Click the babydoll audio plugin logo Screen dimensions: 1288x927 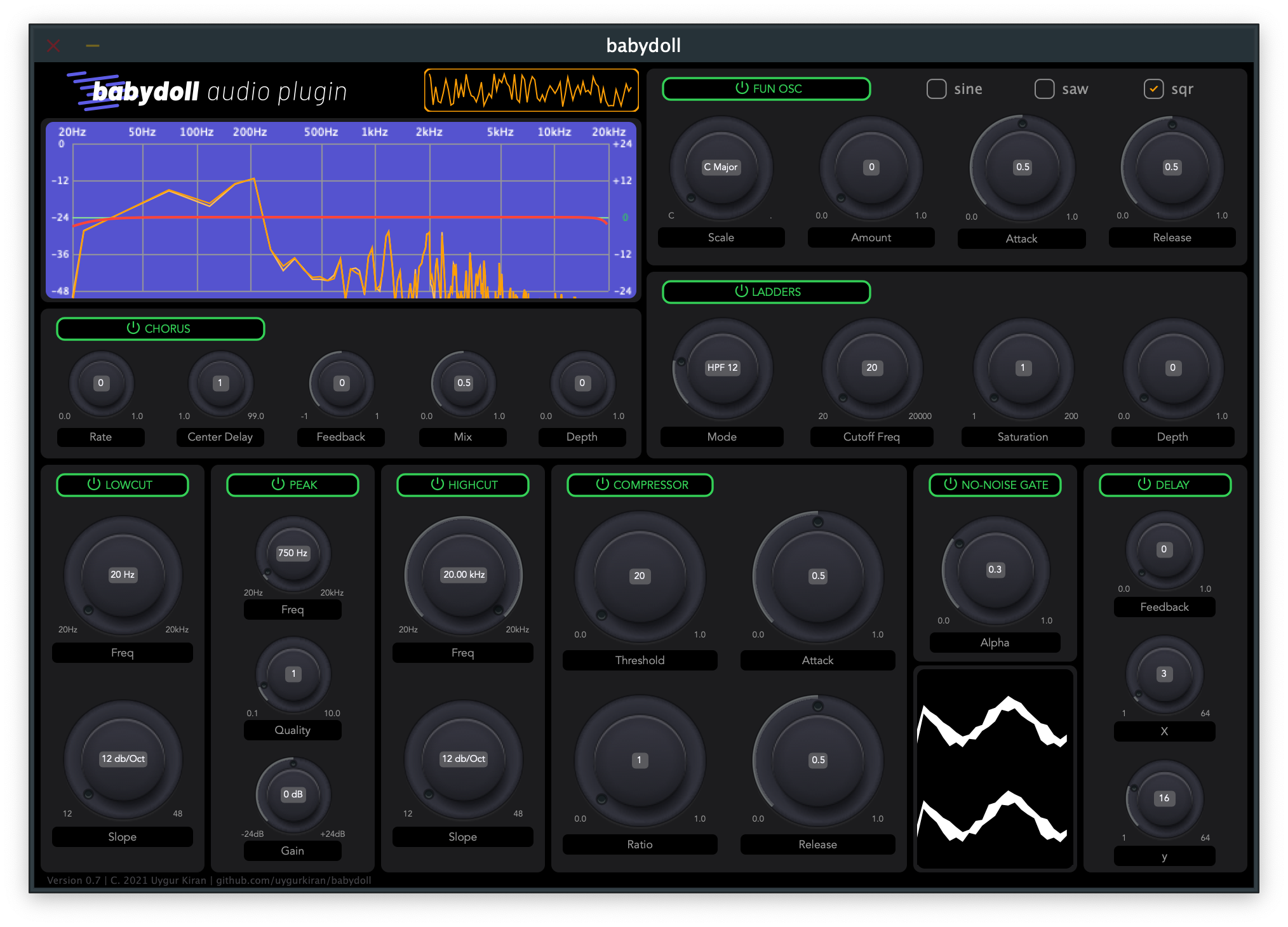coord(208,91)
